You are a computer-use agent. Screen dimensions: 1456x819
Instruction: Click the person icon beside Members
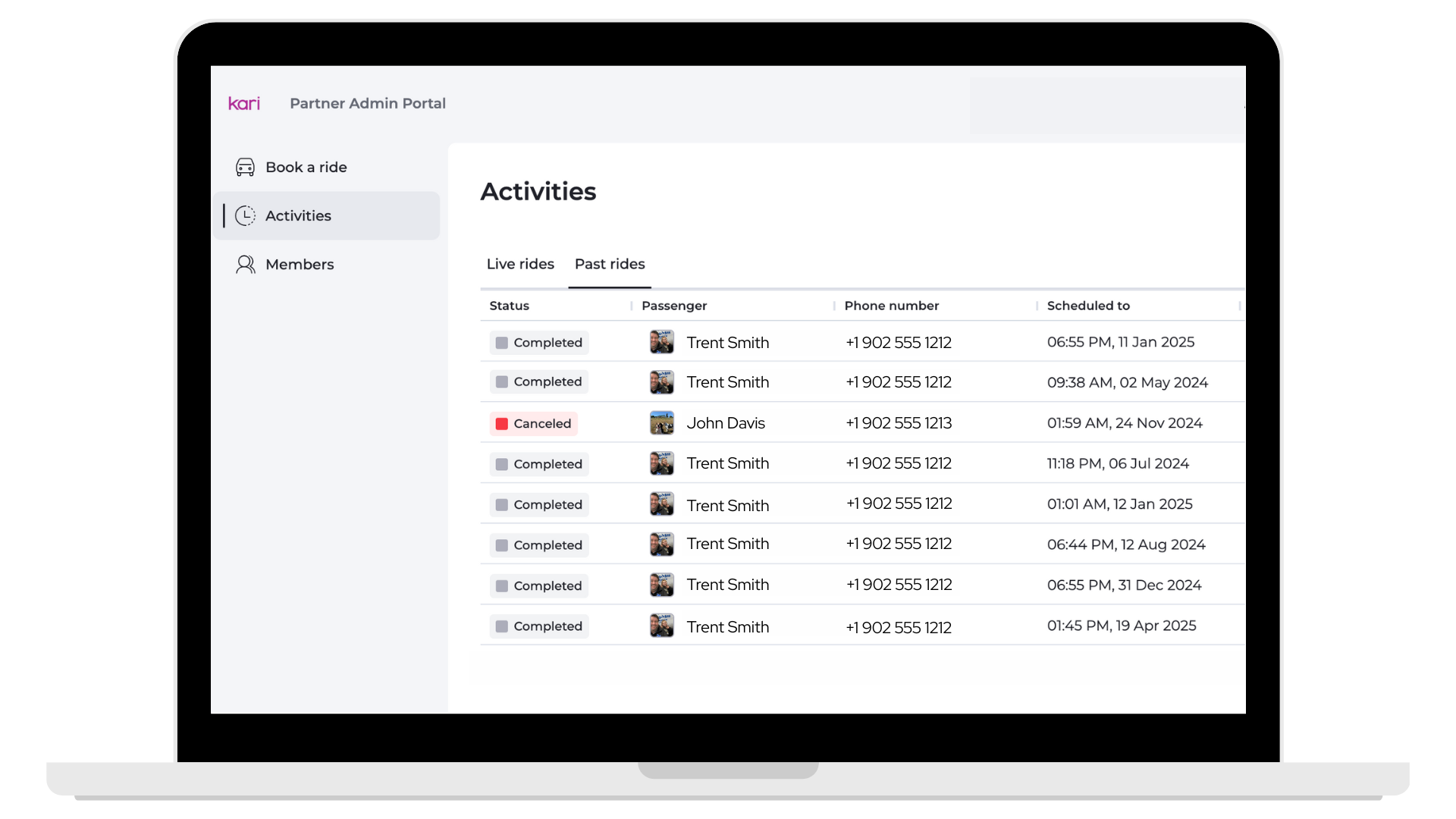245,265
